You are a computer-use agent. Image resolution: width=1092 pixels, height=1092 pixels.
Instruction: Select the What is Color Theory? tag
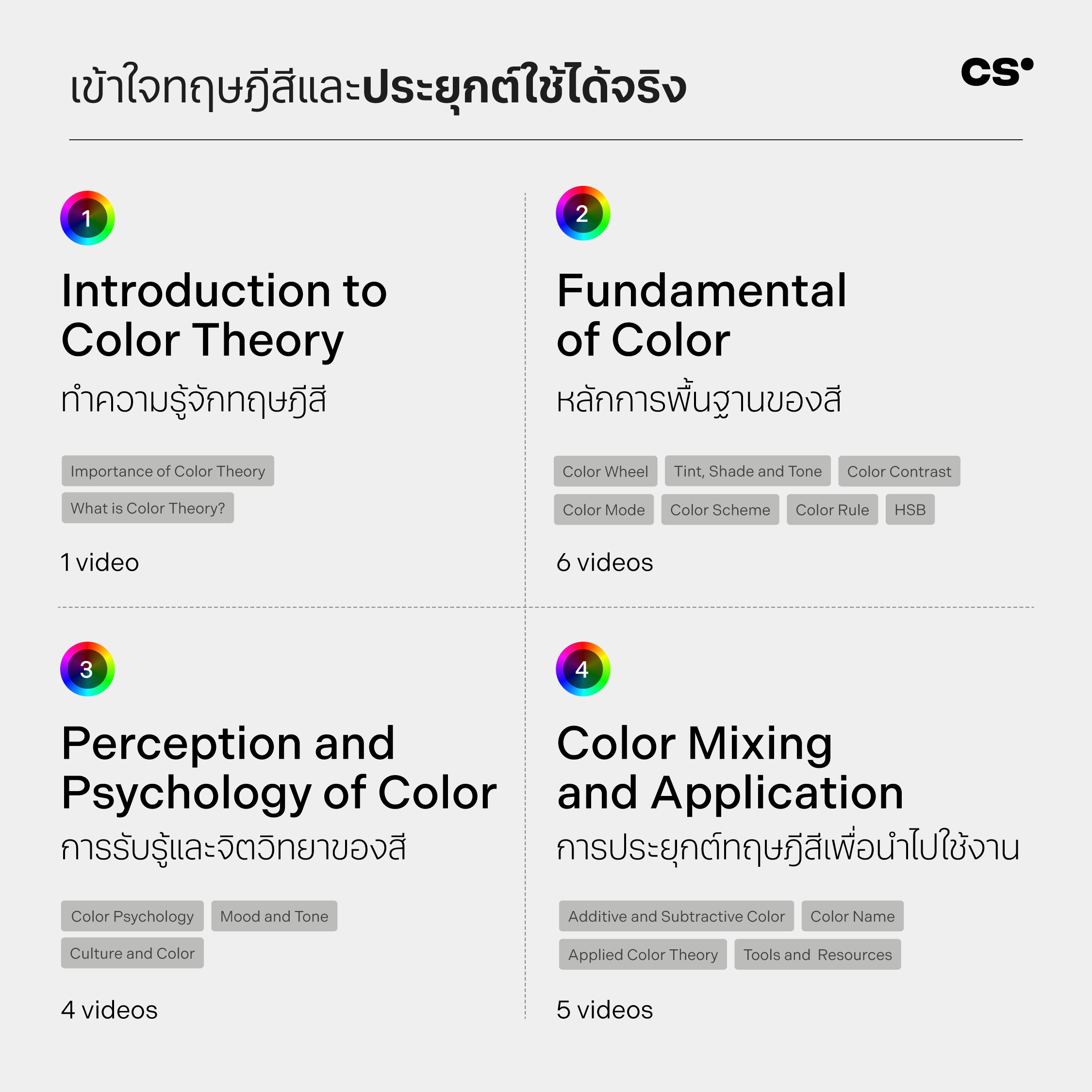coord(148,508)
